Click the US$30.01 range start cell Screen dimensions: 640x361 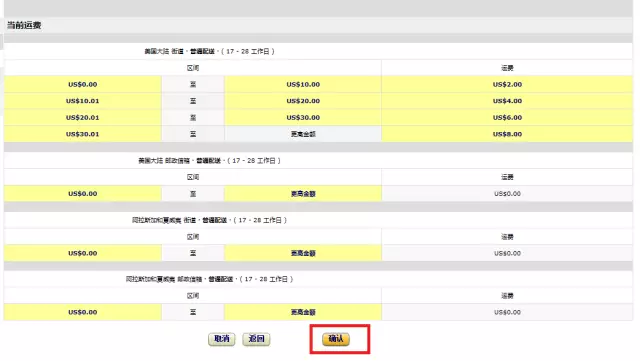tap(83, 134)
